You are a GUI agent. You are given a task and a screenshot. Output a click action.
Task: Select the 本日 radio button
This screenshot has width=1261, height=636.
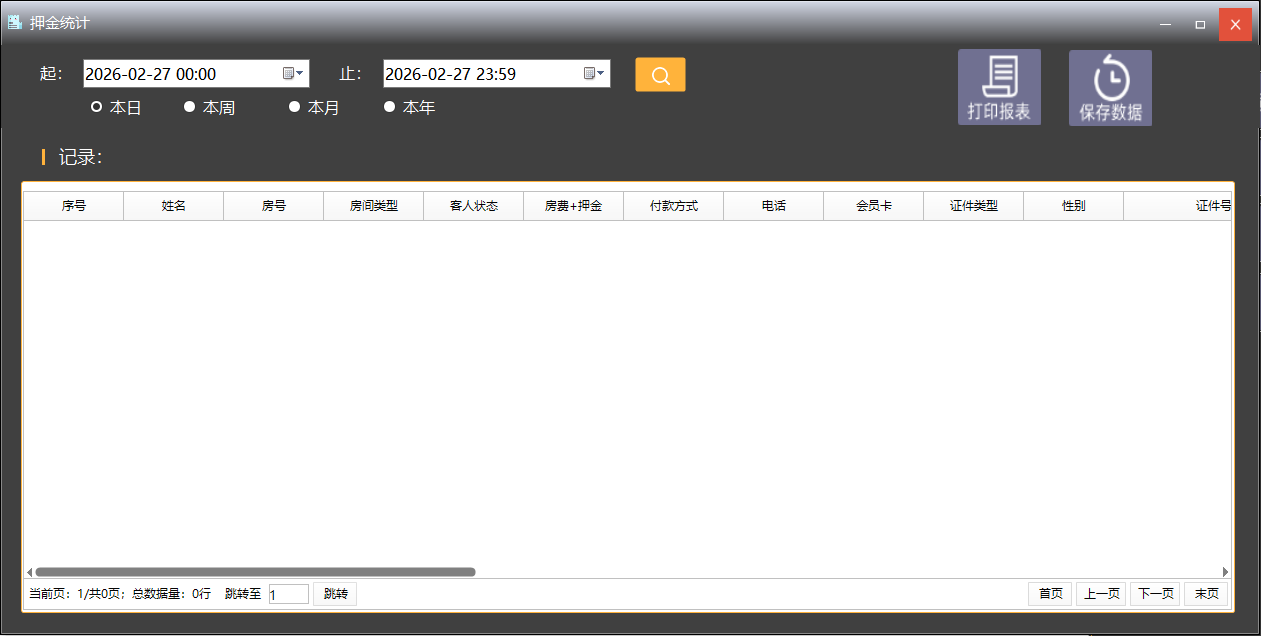pos(97,107)
